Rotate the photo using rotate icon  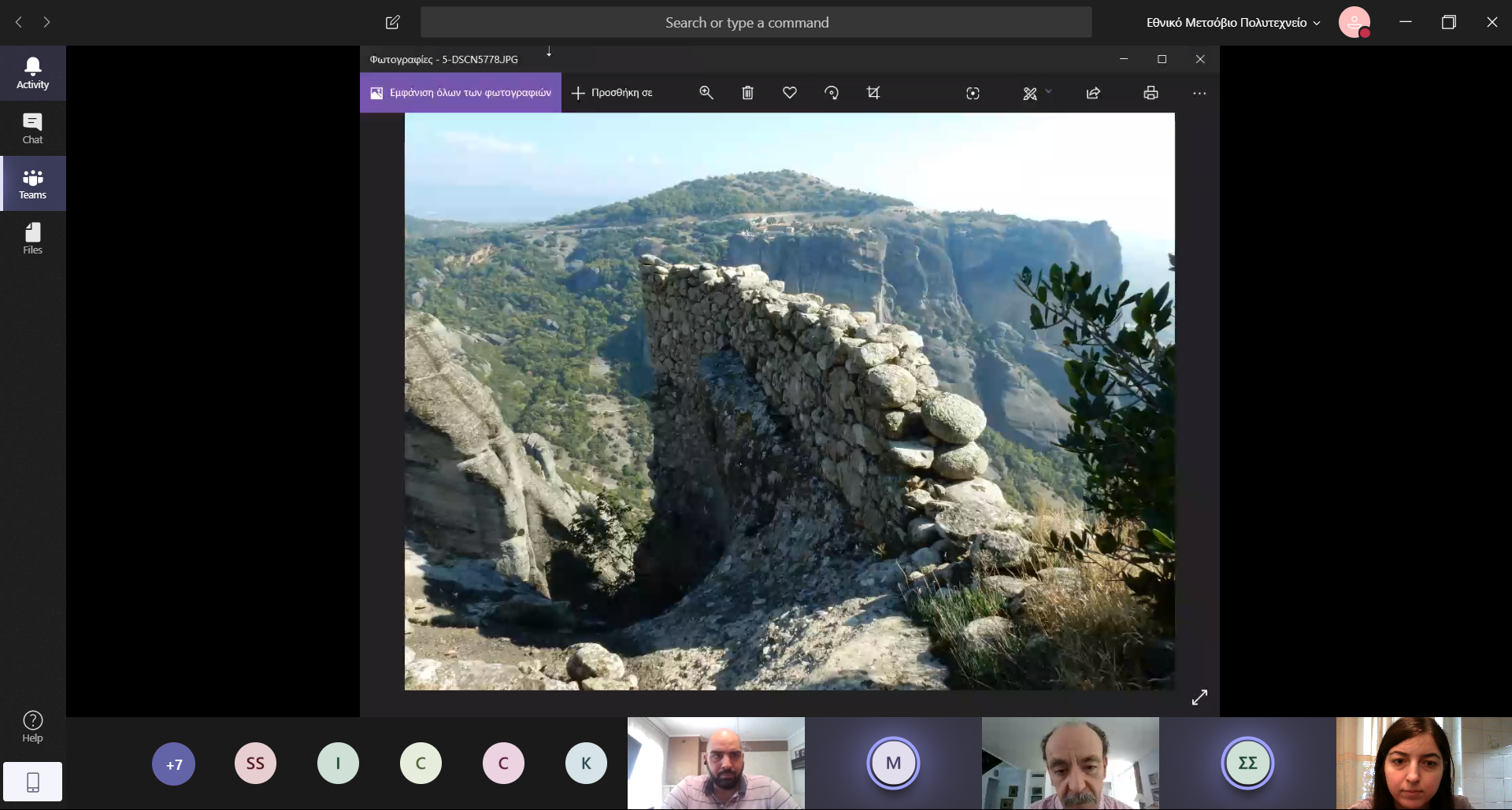pos(831,93)
